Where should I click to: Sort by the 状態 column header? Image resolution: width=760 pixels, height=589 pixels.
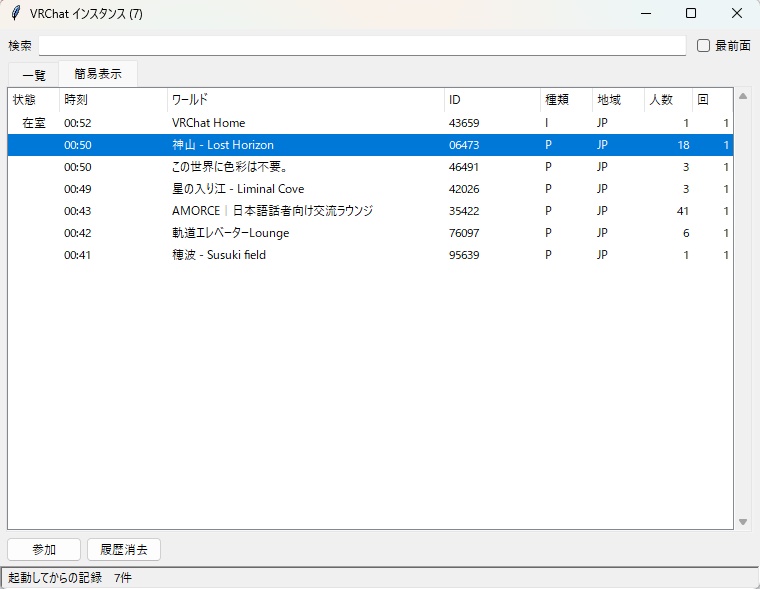pos(33,100)
